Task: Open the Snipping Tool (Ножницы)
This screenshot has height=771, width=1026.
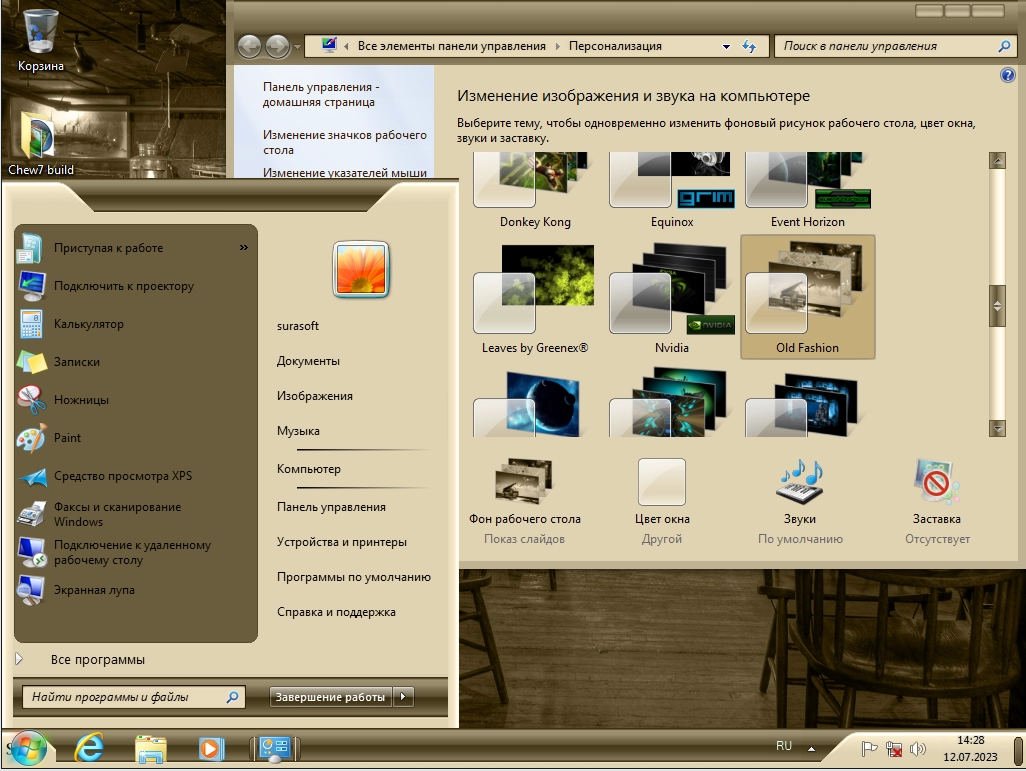Action: coord(80,400)
